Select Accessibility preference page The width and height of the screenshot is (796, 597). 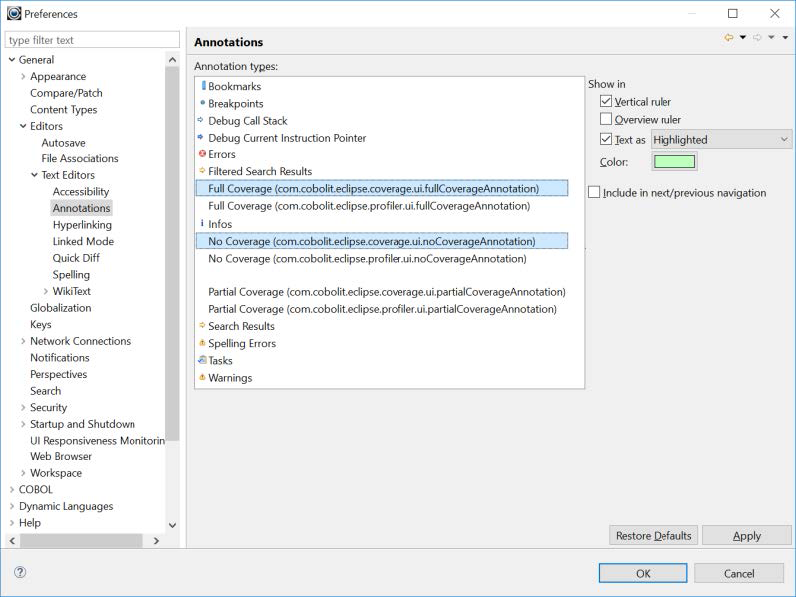pyautogui.click(x=81, y=191)
